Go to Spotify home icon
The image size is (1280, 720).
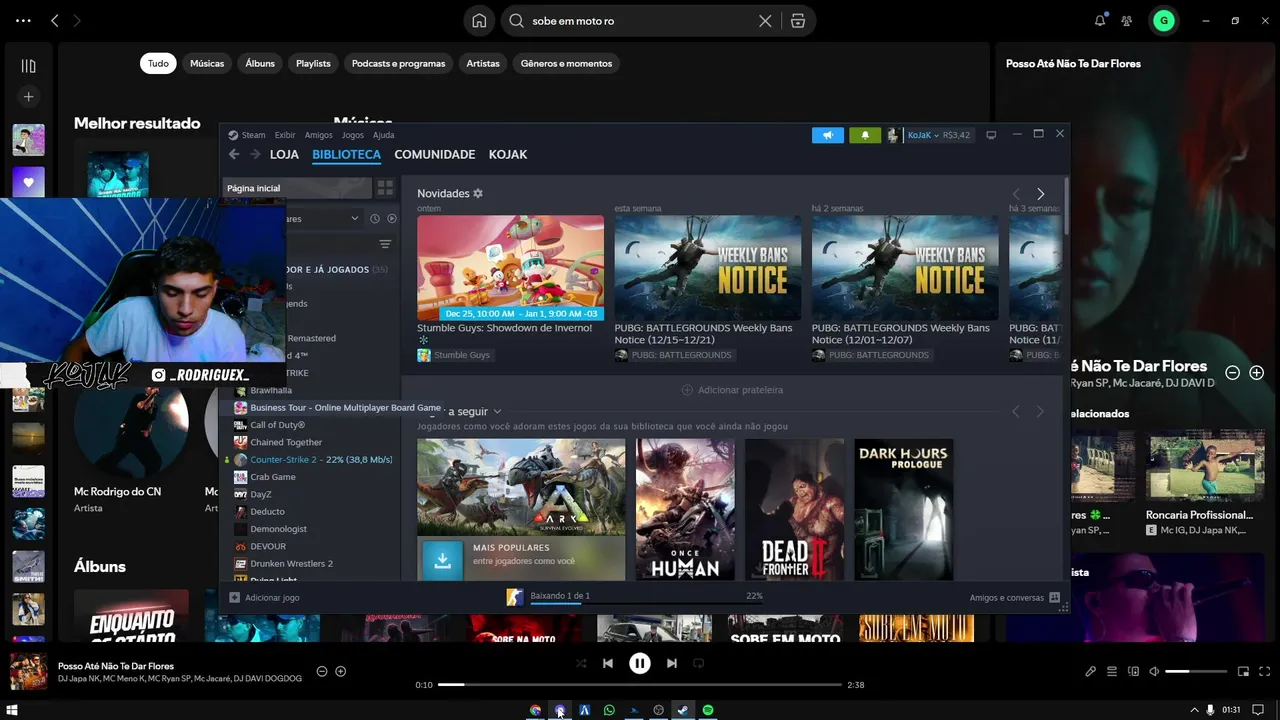pos(479,21)
